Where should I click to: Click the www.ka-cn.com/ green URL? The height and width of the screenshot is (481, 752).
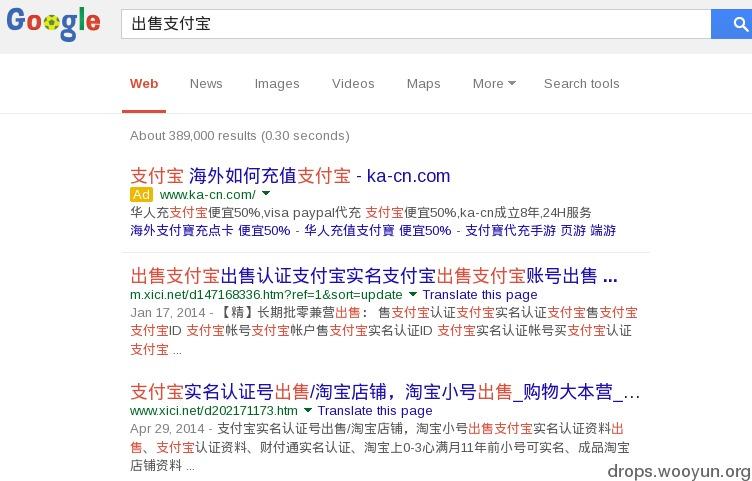coord(208,195)
